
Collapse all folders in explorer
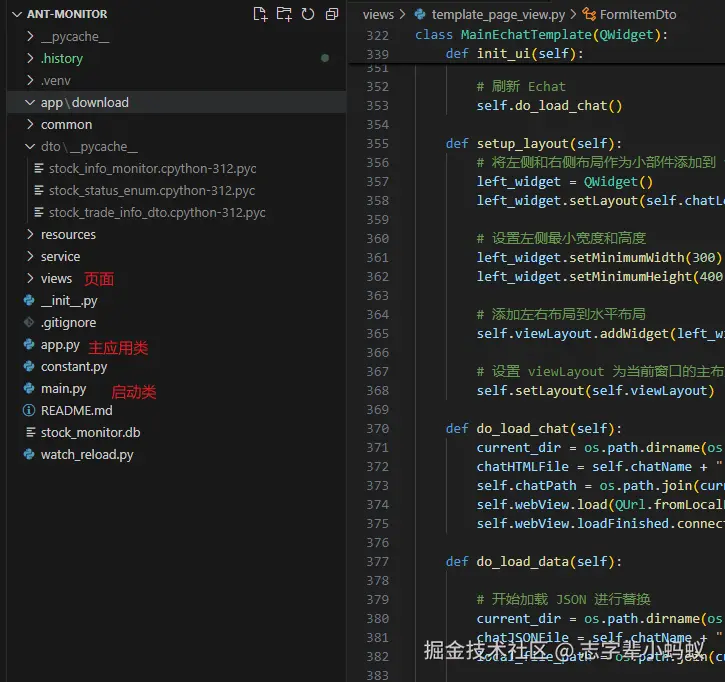click(332, 14)
